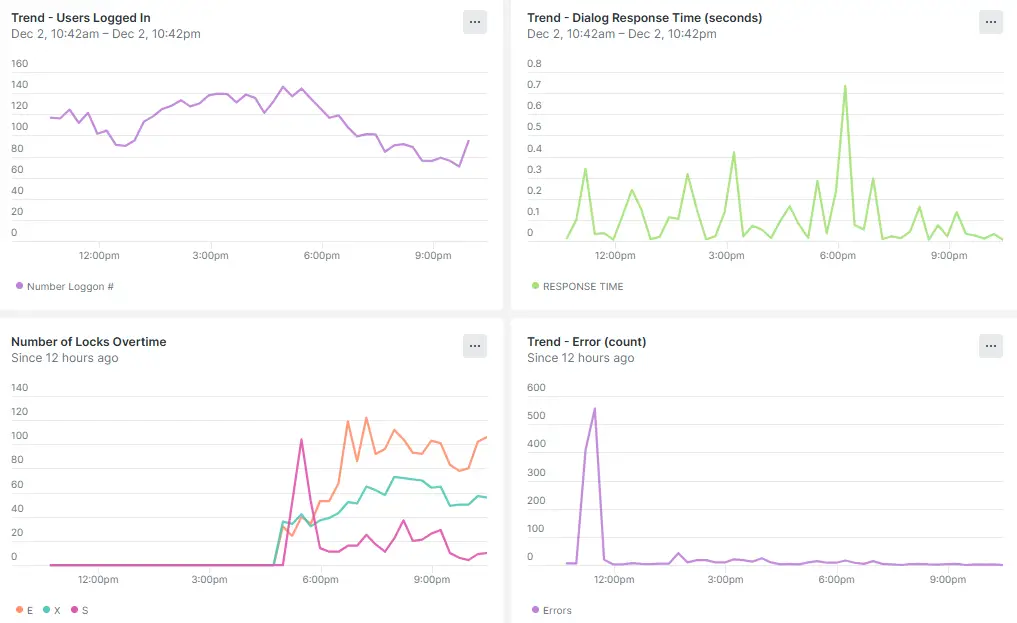Click the 600 y-axis label on Error chart
The width and height of the screenshot is (1017, 623).
click(536, 388)
